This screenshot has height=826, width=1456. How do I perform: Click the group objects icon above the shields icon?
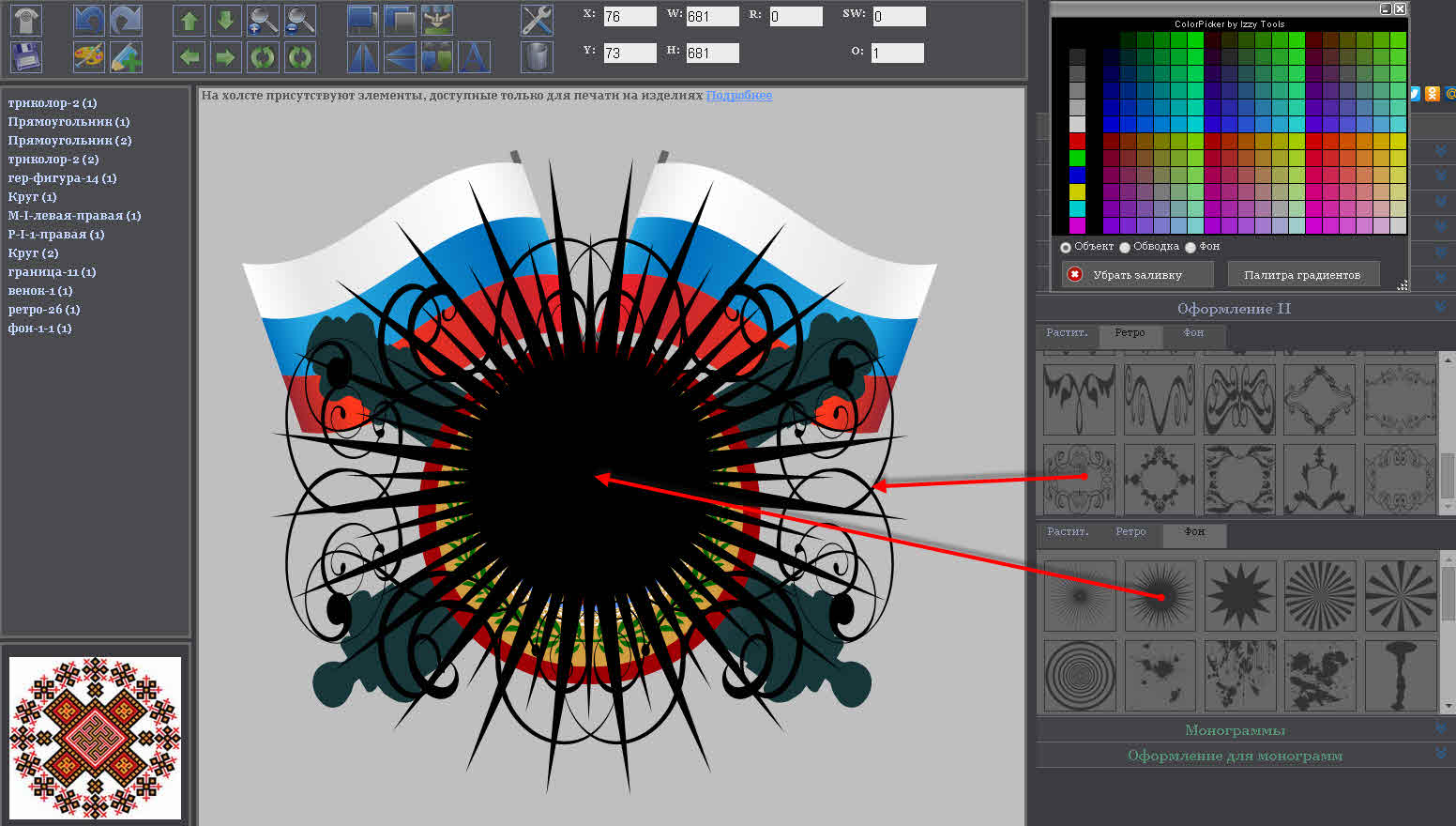coord(437,20)
